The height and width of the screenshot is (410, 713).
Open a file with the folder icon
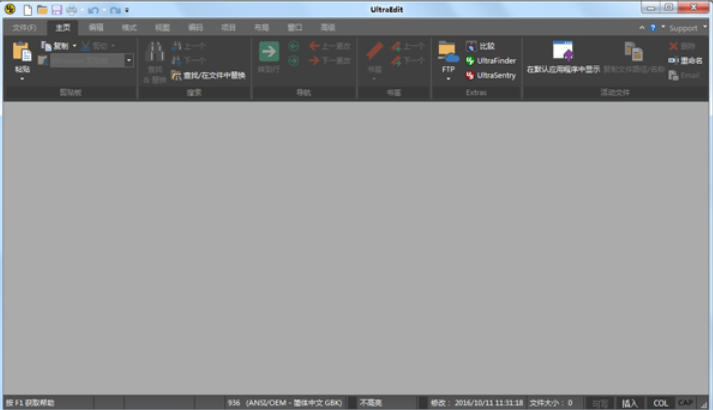tap(42, 10)
